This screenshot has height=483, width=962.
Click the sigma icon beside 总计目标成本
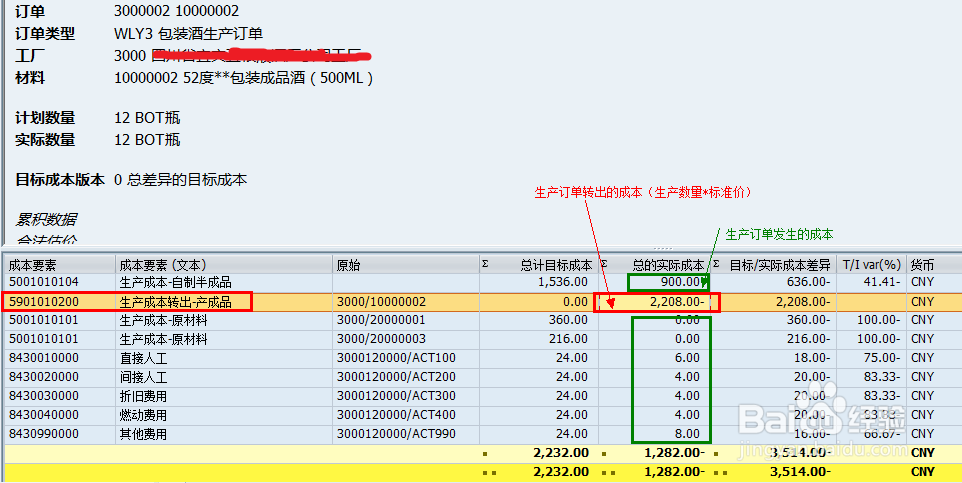(485, 265)
